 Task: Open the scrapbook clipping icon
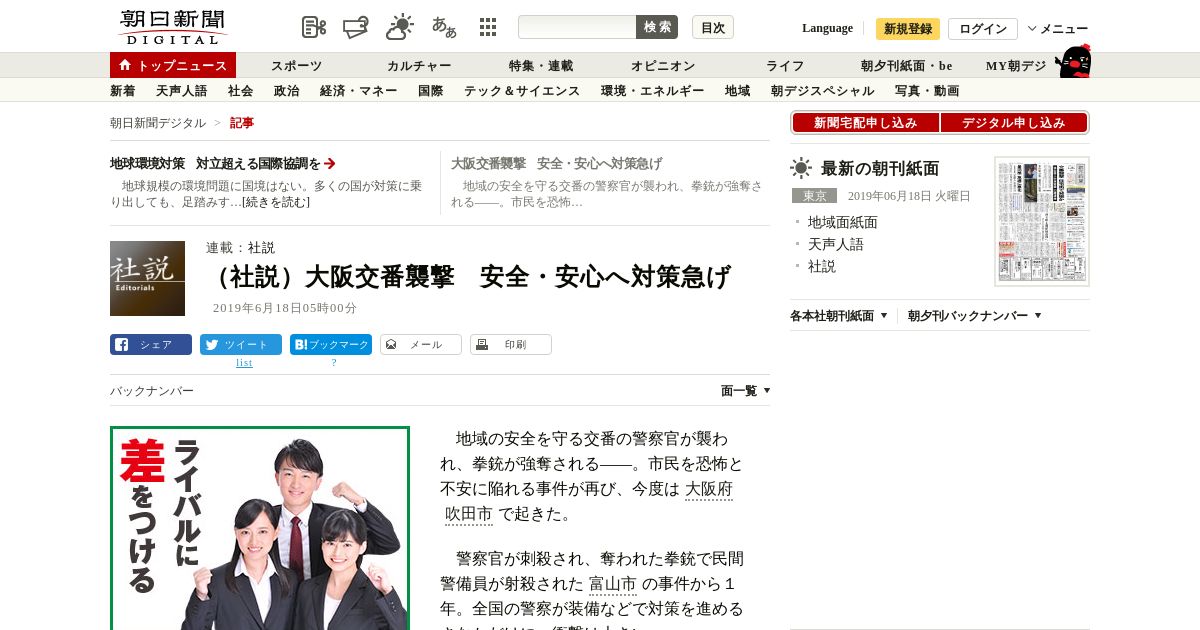pos(314,27)
